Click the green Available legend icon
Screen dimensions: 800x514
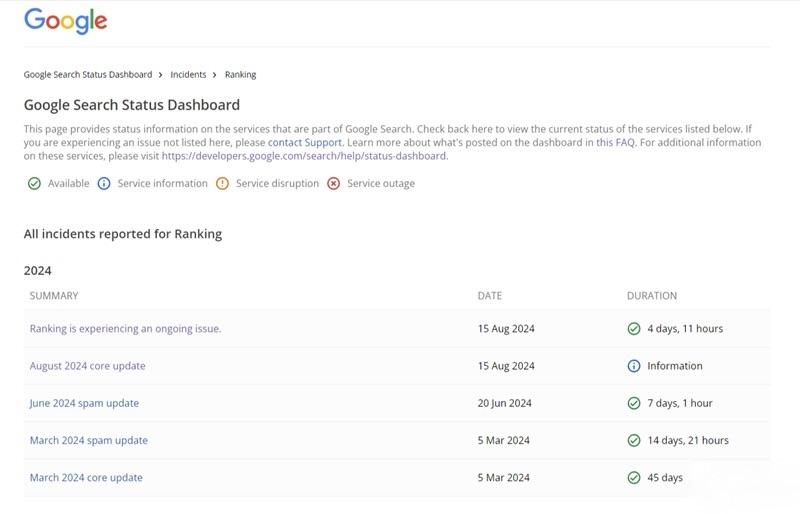[34, 184]
